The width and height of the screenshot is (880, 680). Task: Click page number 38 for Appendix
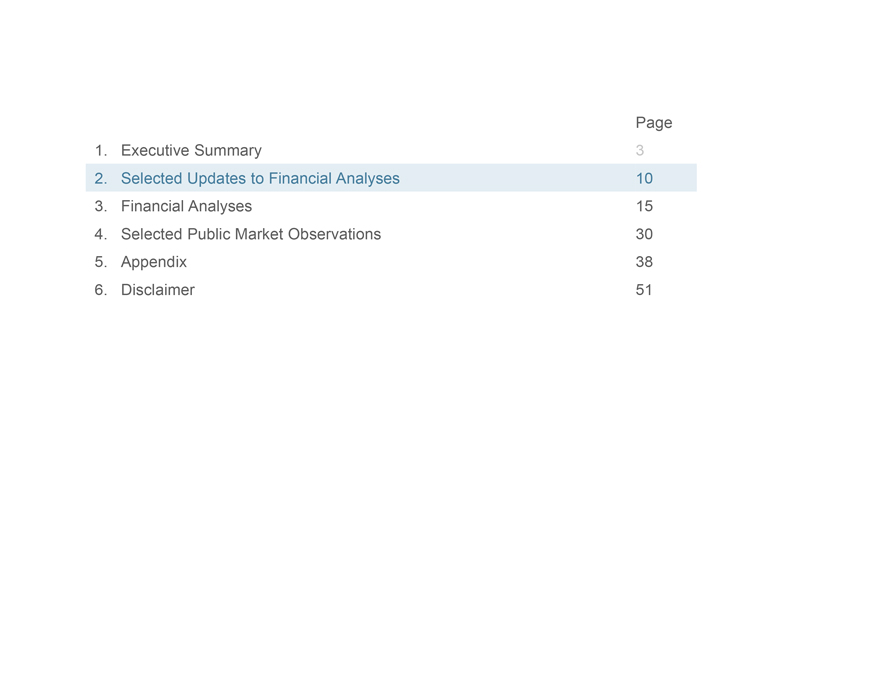644,262
